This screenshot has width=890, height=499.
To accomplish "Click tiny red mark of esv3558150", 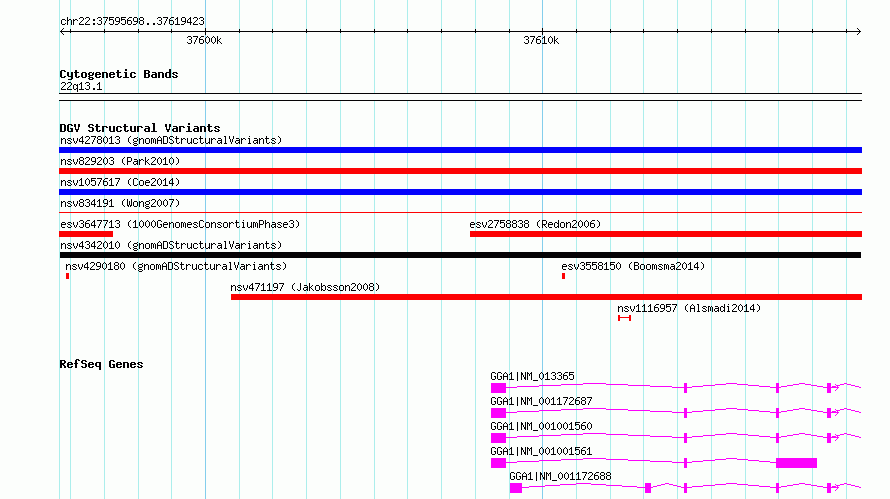I will pyautogui.click(x=564, y=276).
